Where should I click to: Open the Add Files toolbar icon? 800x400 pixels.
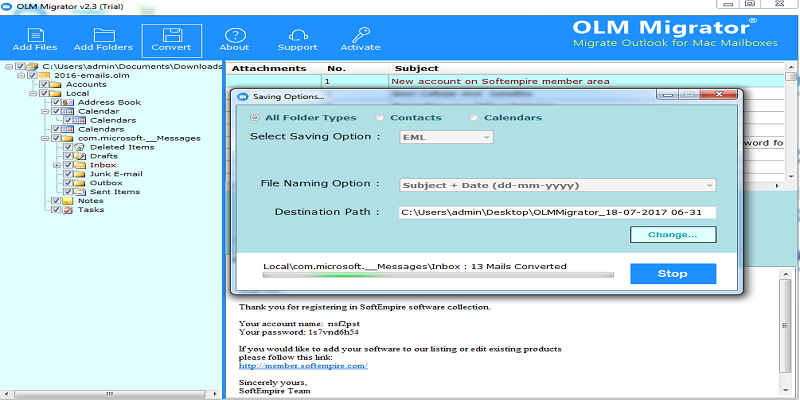tap(35, 40)
